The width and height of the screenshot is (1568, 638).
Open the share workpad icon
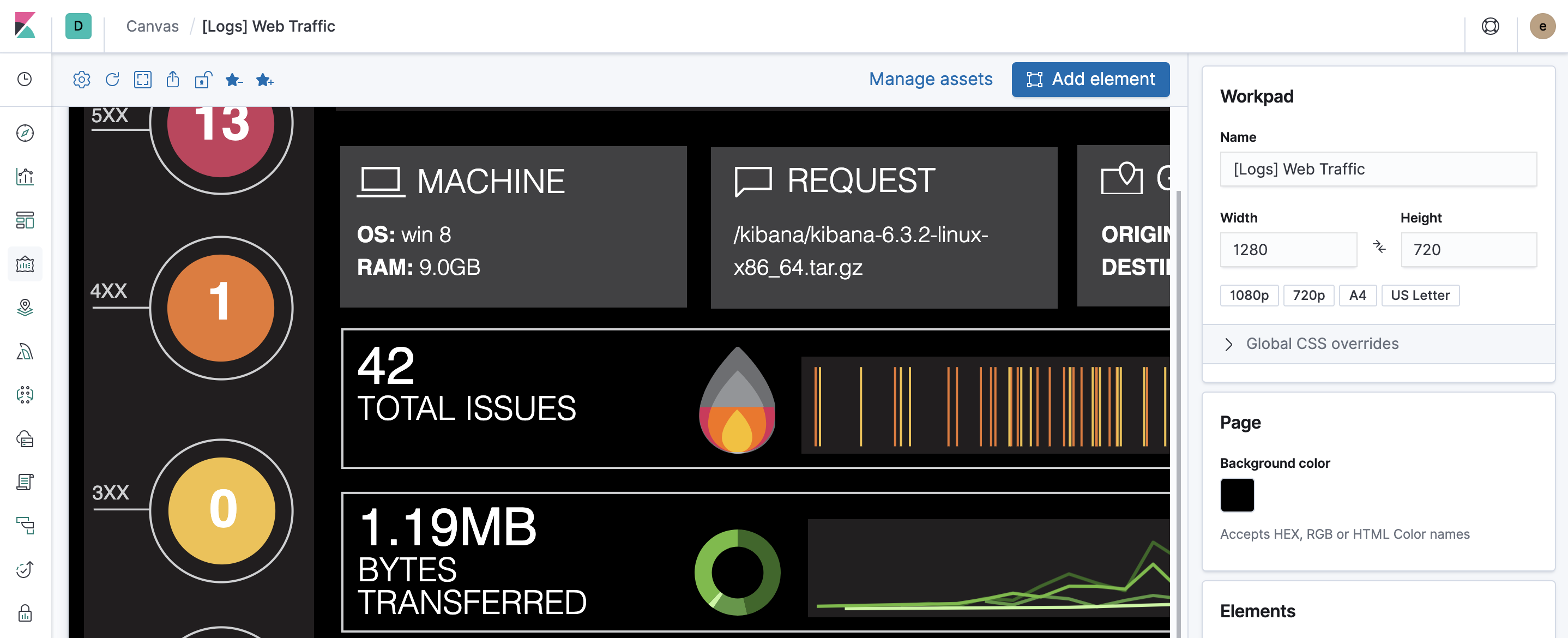[x=173, y=80]
